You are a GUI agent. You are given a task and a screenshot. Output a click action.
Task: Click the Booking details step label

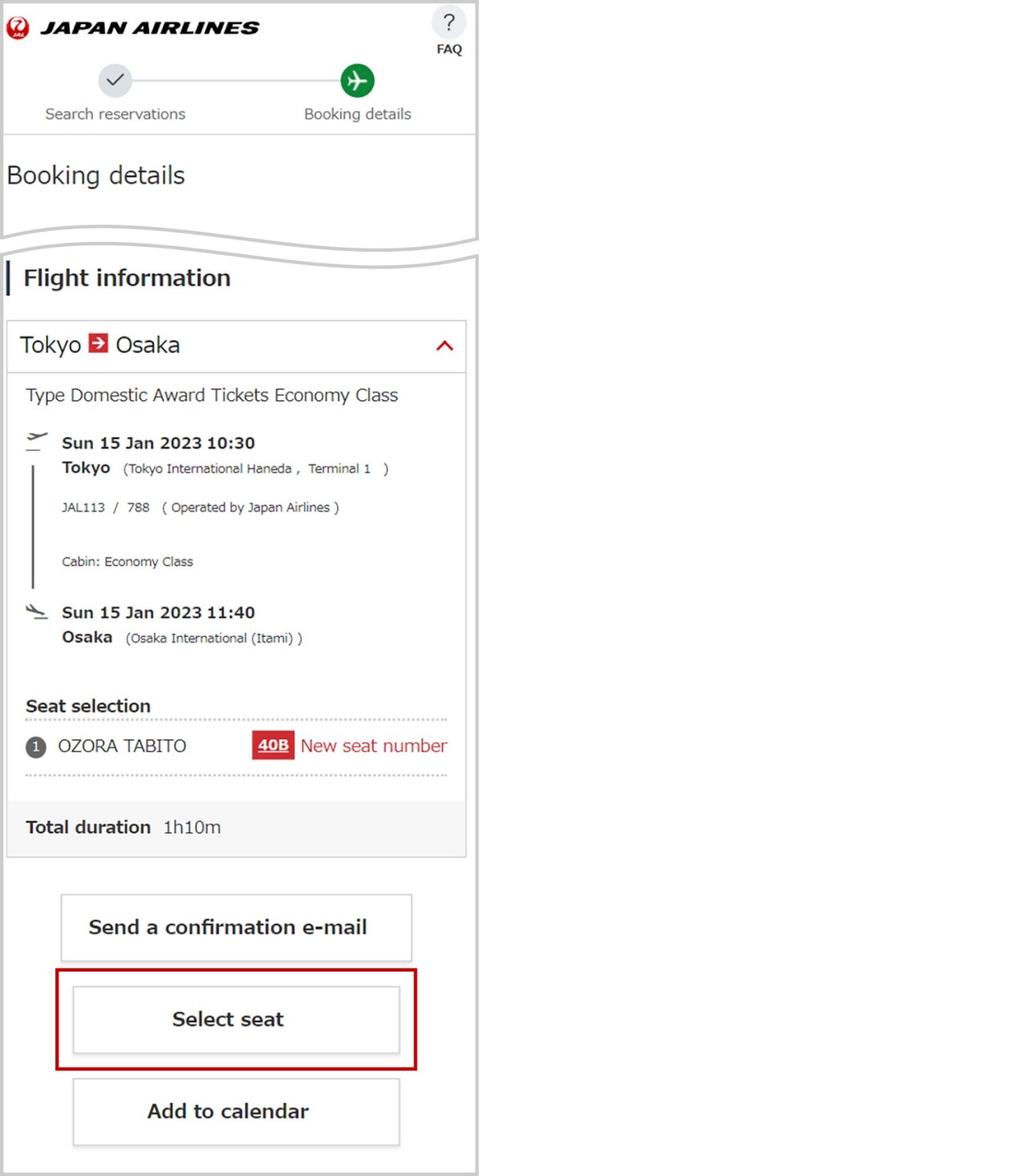coord(357,114)
